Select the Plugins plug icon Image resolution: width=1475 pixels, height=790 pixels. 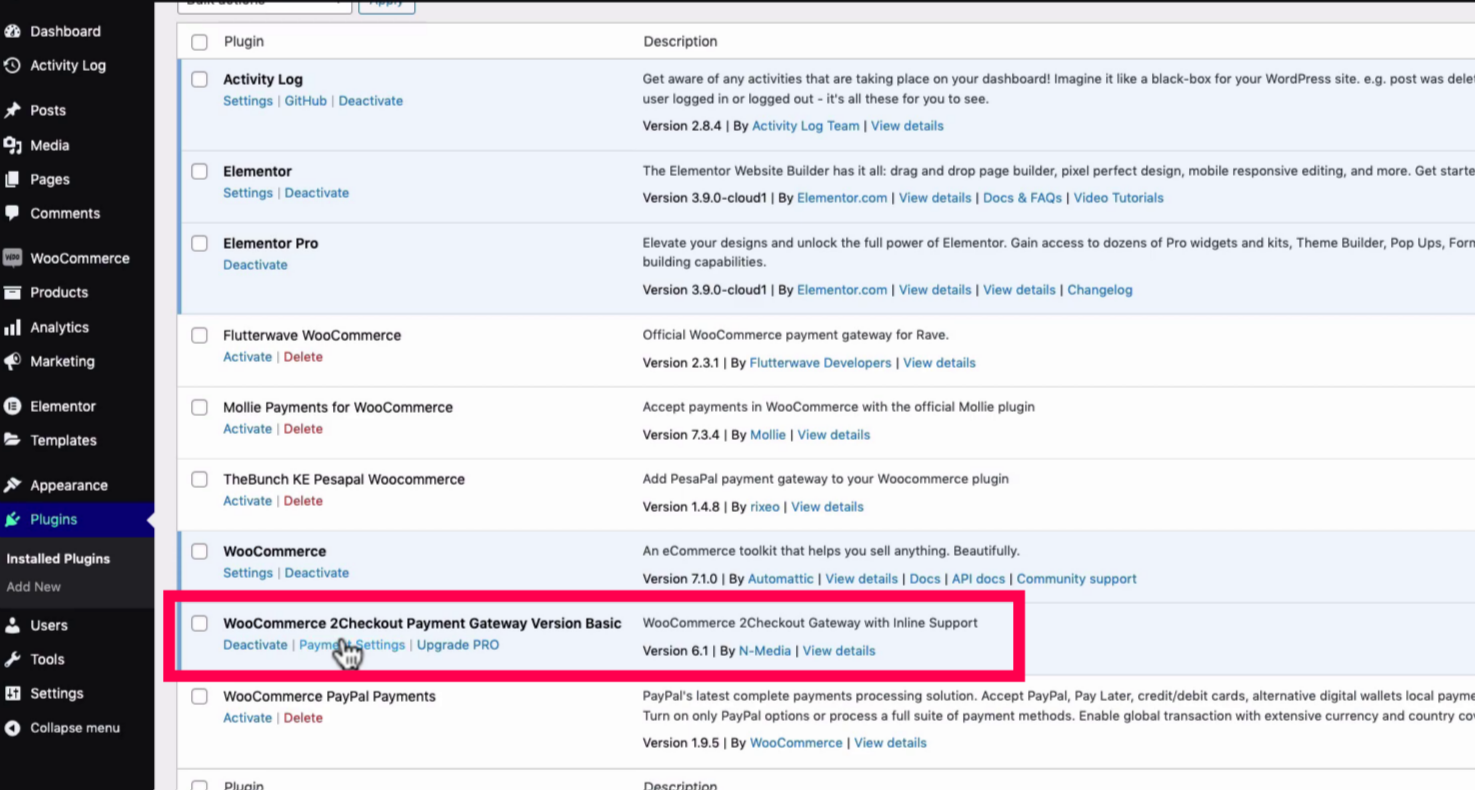[13, 520]
